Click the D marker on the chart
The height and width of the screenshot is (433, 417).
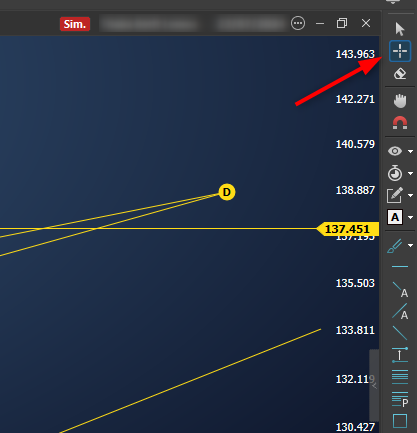pyautogui.click(x=227, y=192)
